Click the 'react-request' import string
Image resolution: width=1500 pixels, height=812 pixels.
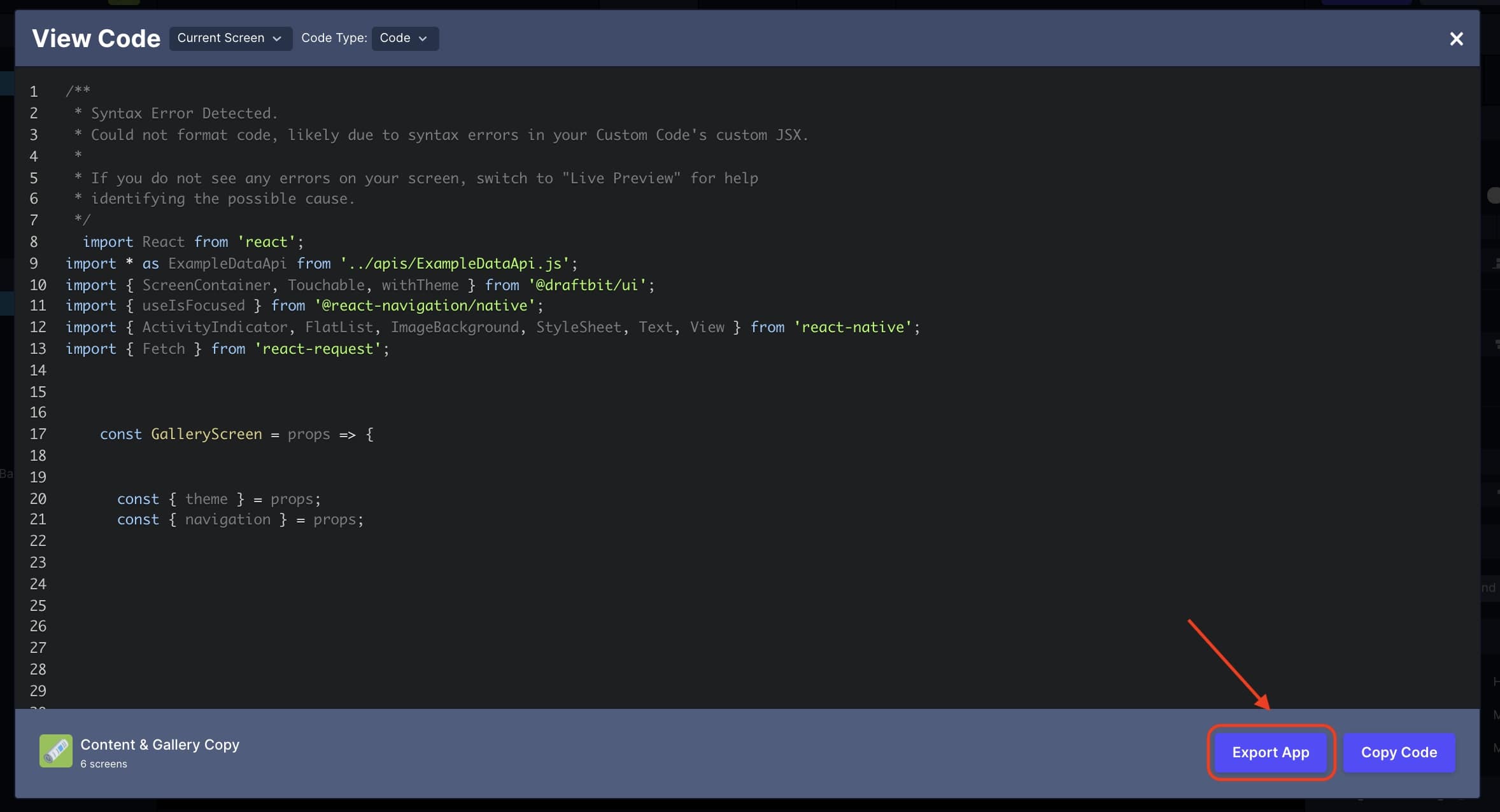tap(318, 349)
